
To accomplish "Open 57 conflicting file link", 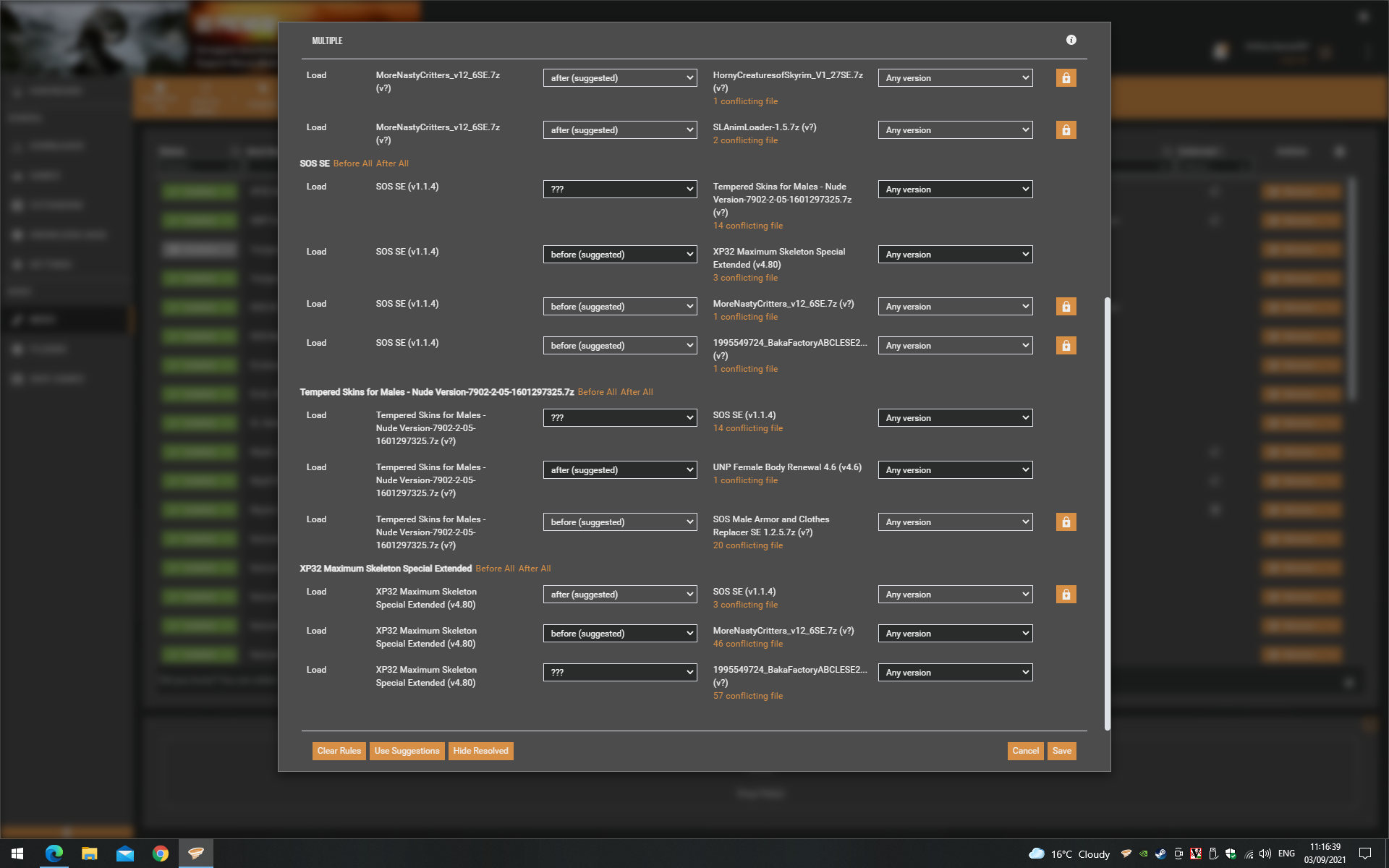I will 748,696.
